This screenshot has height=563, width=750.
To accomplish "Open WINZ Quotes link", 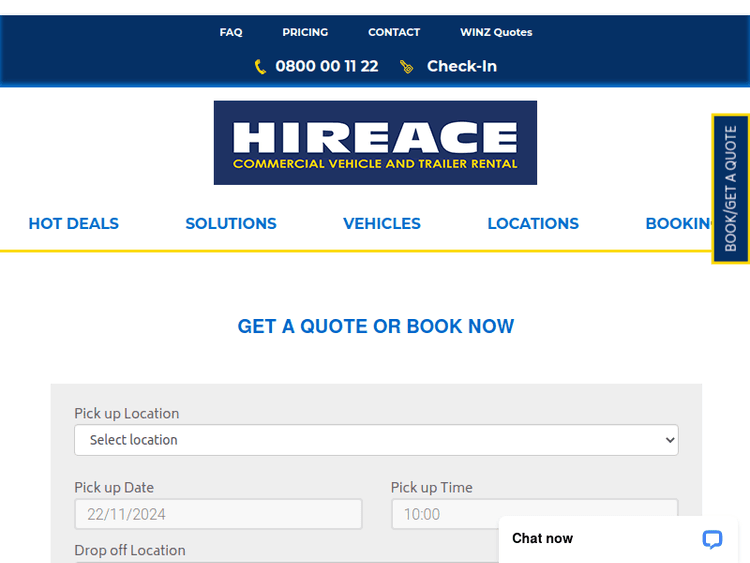I will click(496, 32).
